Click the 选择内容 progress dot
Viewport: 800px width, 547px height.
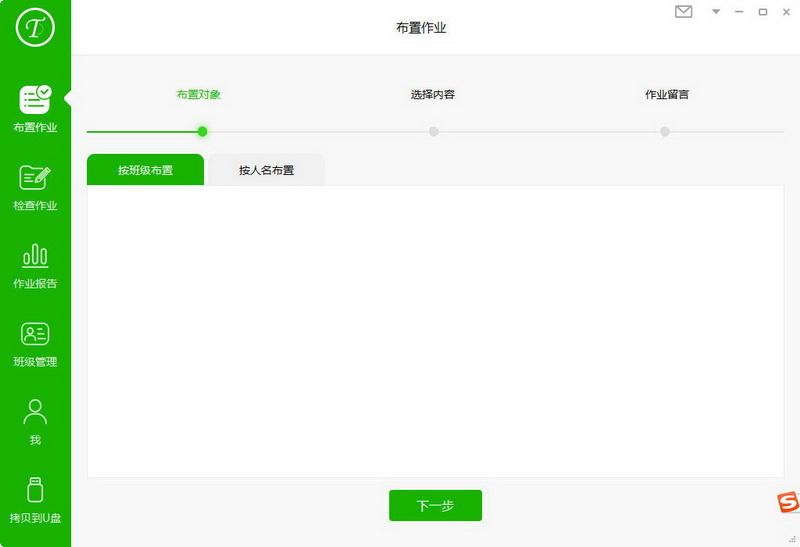pos(434,132)
